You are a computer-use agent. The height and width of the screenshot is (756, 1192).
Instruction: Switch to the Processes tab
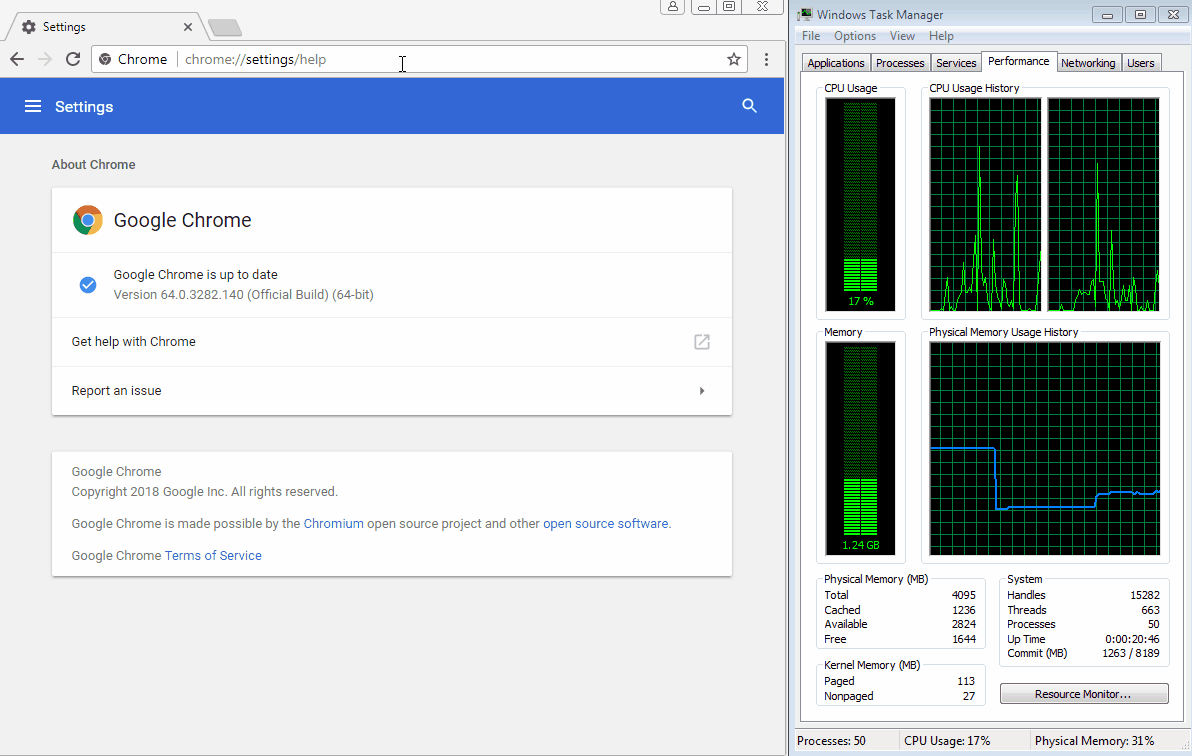click(900, 63)
